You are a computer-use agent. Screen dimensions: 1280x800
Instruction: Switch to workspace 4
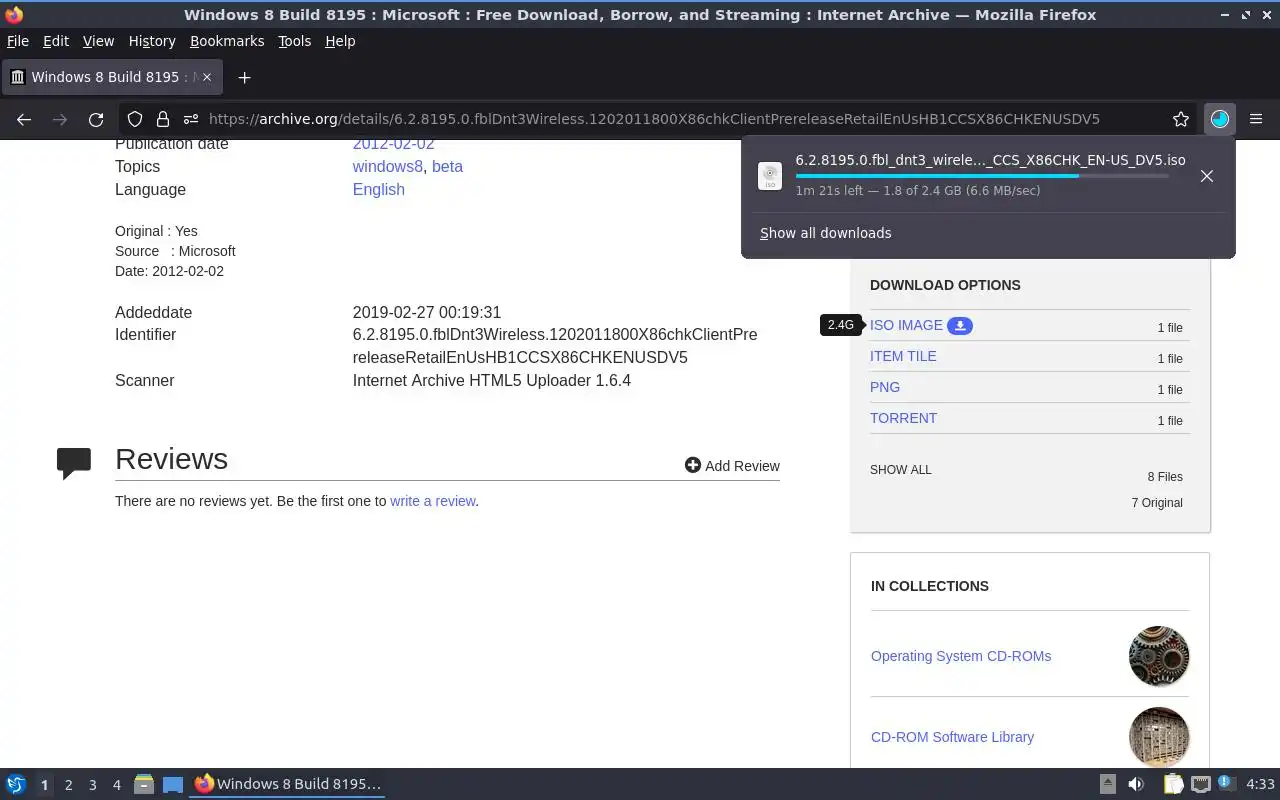click(117, 785)
